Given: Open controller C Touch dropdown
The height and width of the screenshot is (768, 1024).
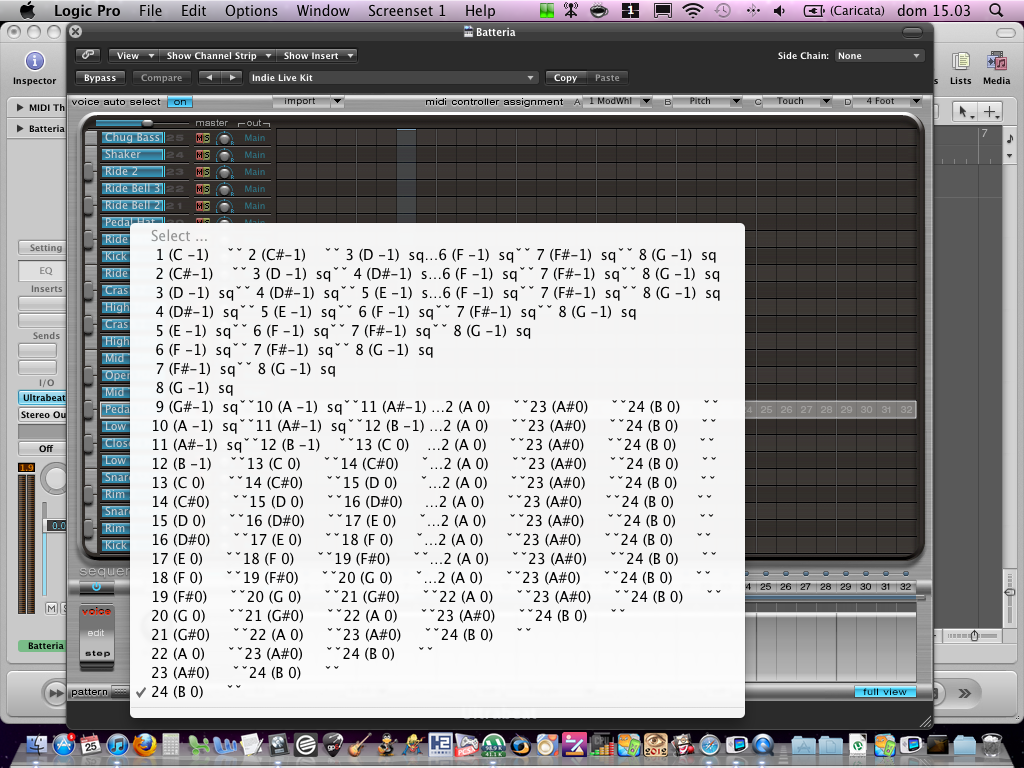Looking at the screenshot, I should pyautogui.click(x=798, y=101).
